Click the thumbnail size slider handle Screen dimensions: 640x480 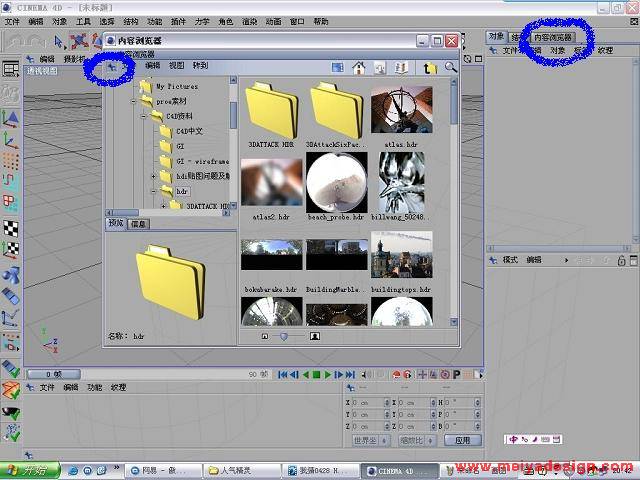(284, 336)
